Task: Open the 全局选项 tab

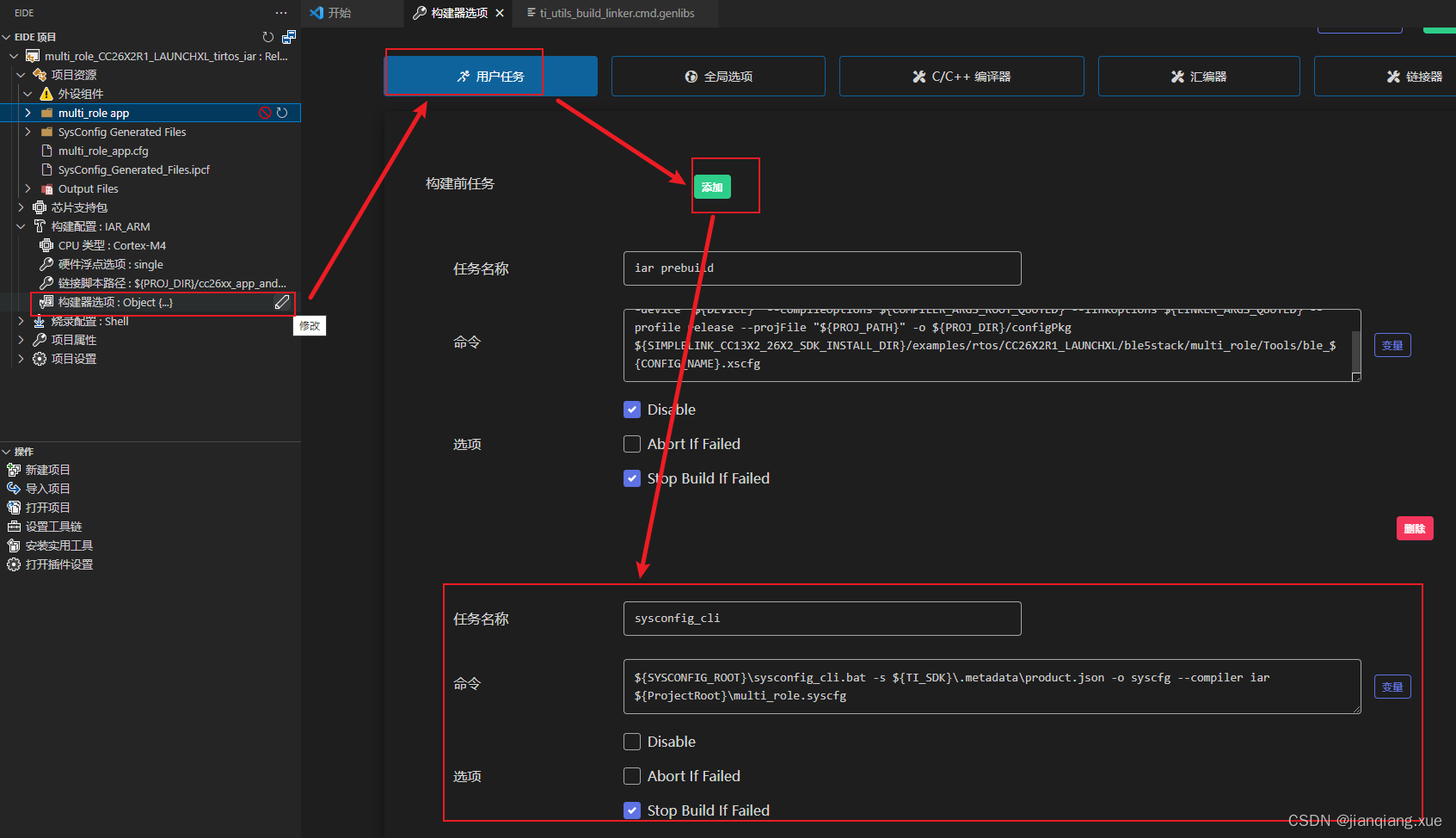Action: [718, 77]
